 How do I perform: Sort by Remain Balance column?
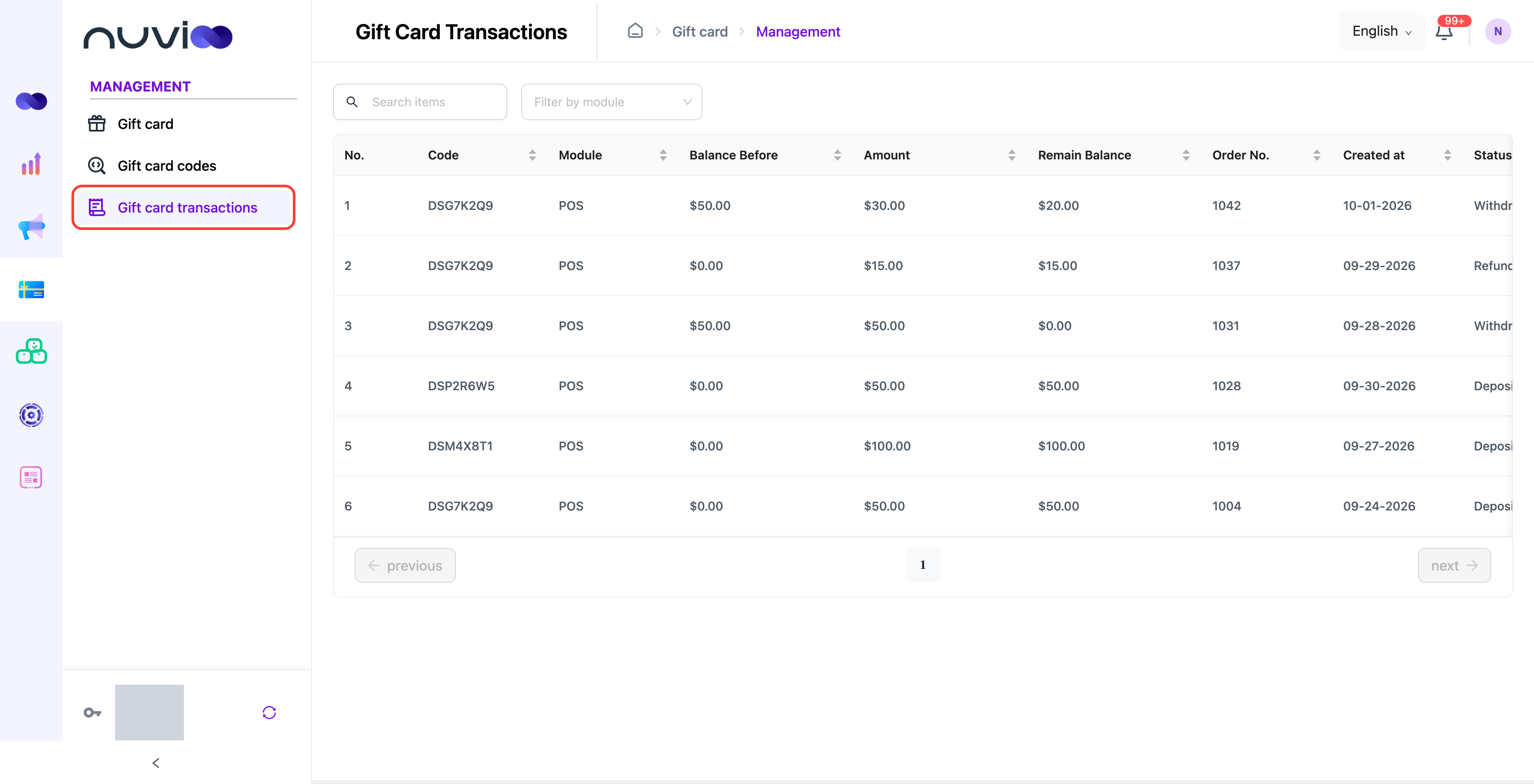(x=1186, y=155)
